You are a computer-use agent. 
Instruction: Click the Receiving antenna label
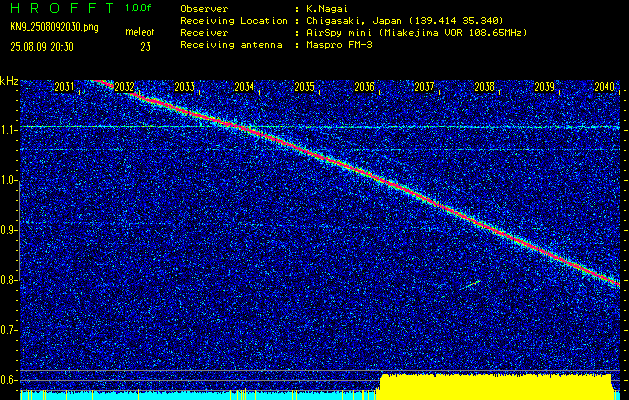coord(231,45)
